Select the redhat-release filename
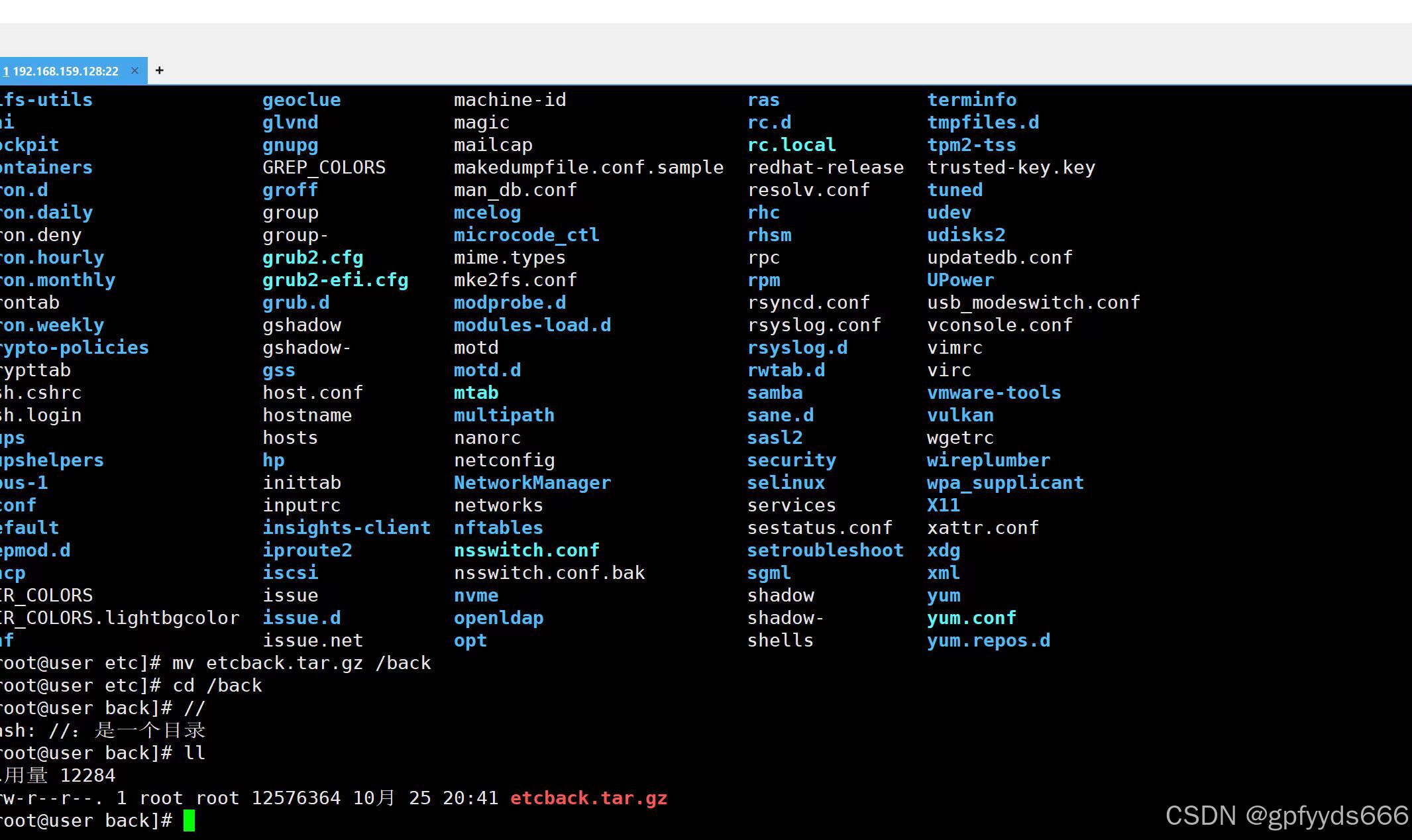Viewport: 1412px width, 840px height. 825,167
